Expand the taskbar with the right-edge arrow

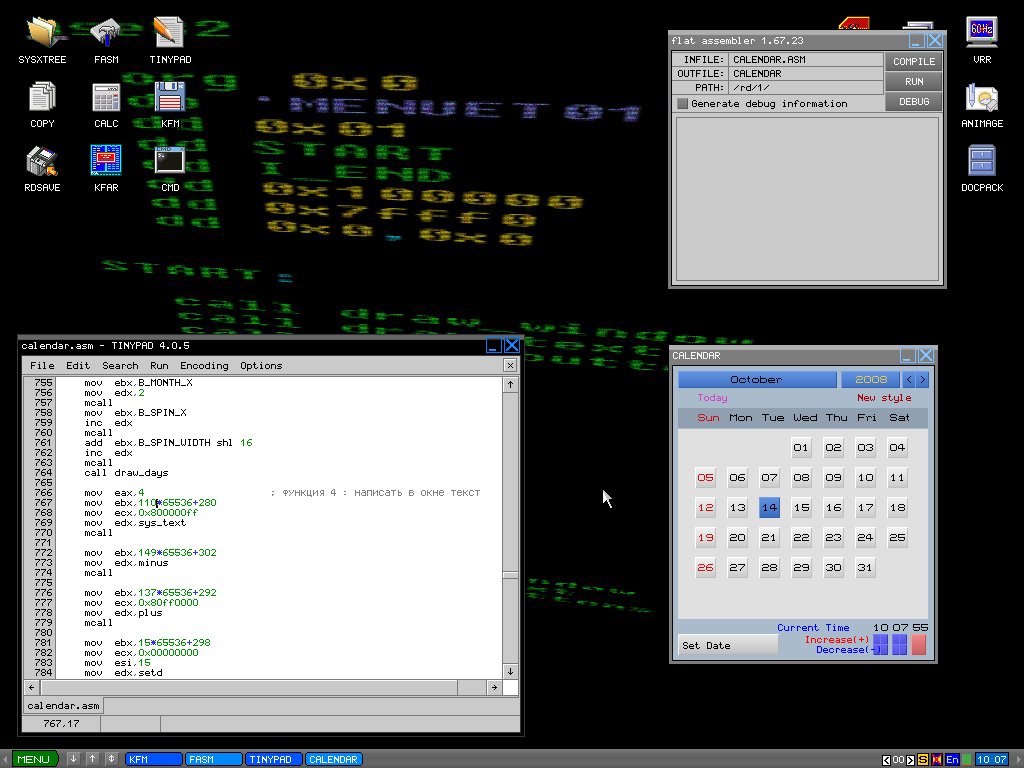[1018, 759]
